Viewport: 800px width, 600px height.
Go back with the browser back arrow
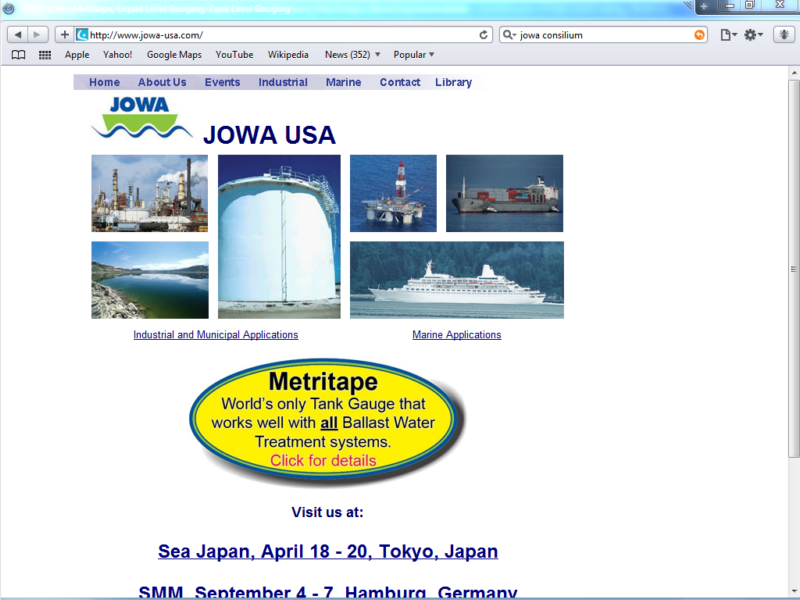click(18, 35)
